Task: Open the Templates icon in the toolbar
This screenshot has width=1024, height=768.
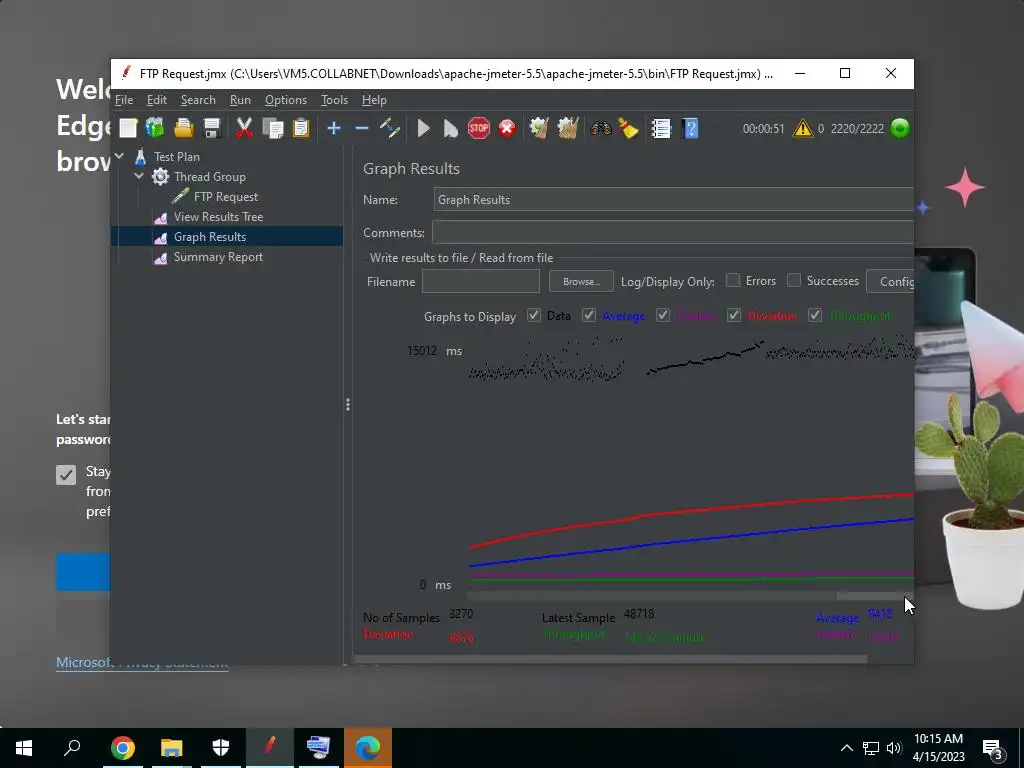Action: [155, 128]
